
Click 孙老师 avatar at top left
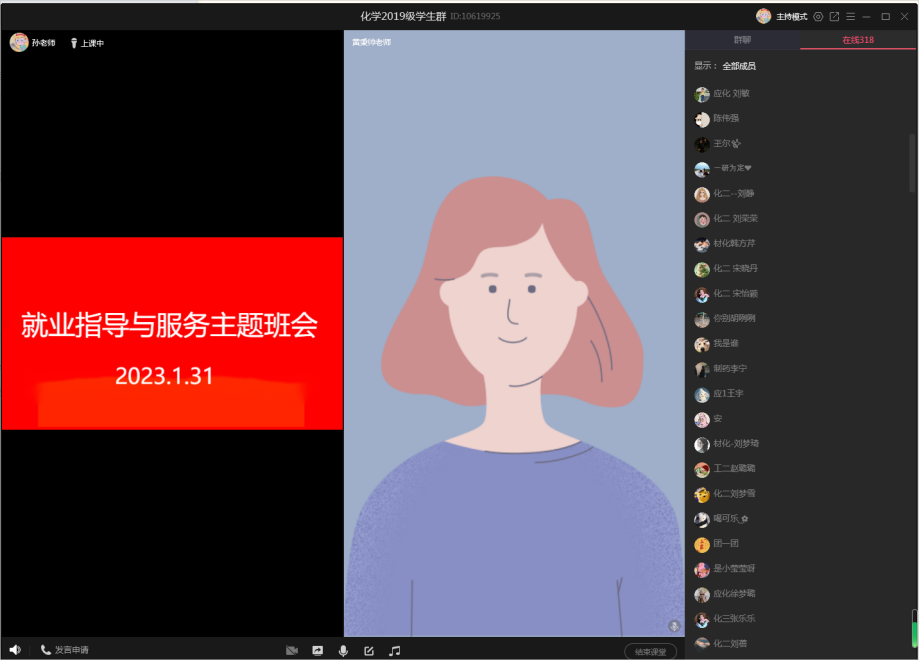tap(19, 43)
